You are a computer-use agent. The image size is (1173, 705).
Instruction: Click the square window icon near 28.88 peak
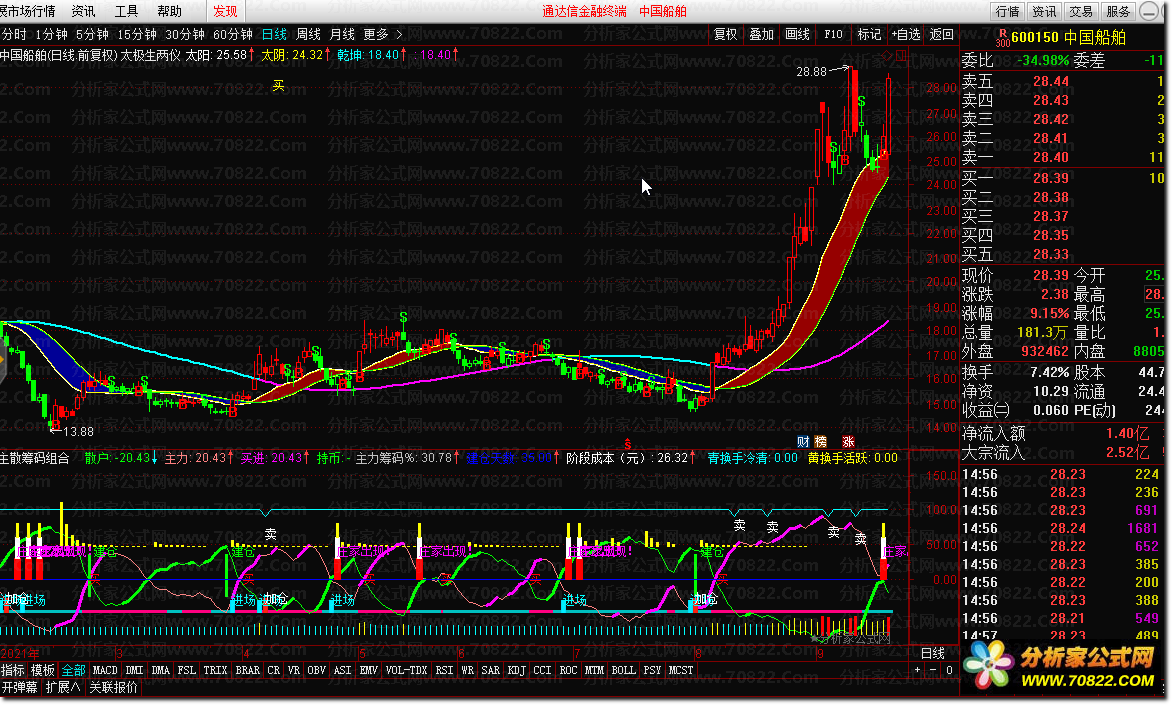coord(901,55)
